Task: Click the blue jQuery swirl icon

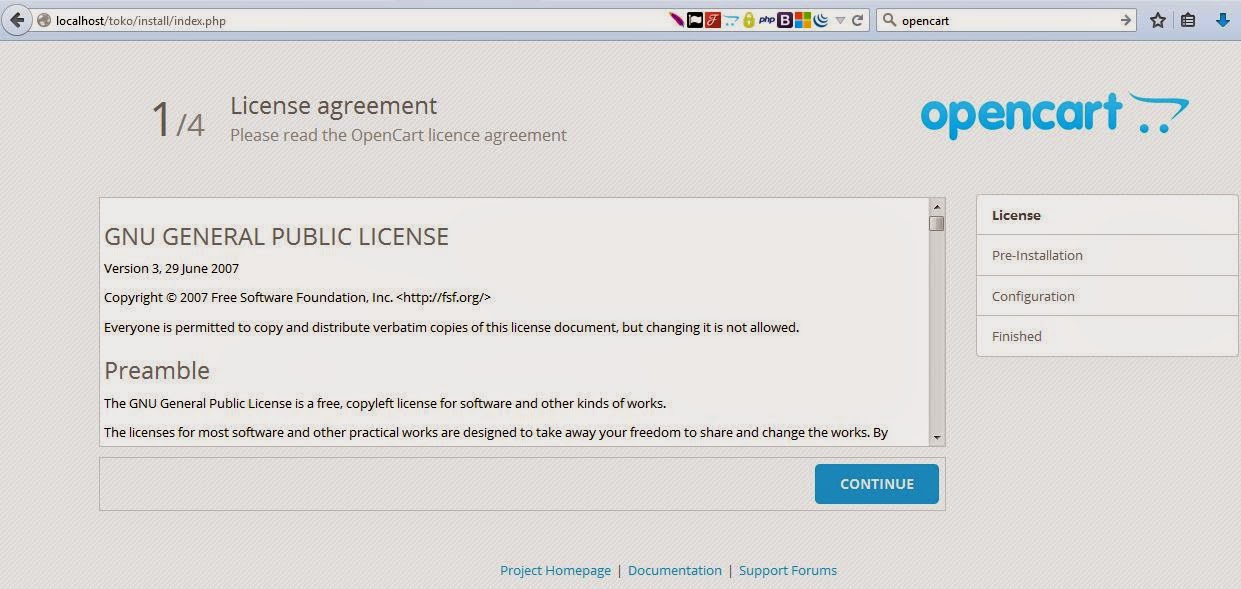Action: coord(821,20)
